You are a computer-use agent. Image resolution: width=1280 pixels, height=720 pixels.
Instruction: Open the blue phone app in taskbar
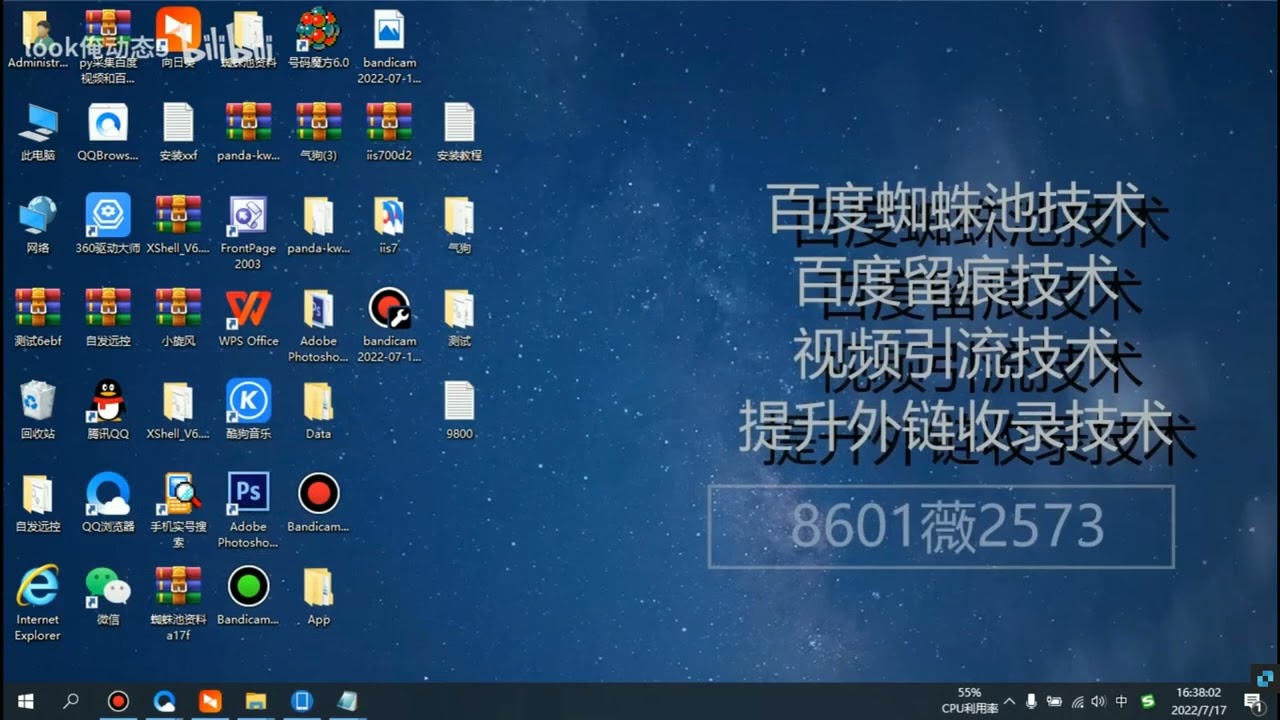tap(302, 701)
